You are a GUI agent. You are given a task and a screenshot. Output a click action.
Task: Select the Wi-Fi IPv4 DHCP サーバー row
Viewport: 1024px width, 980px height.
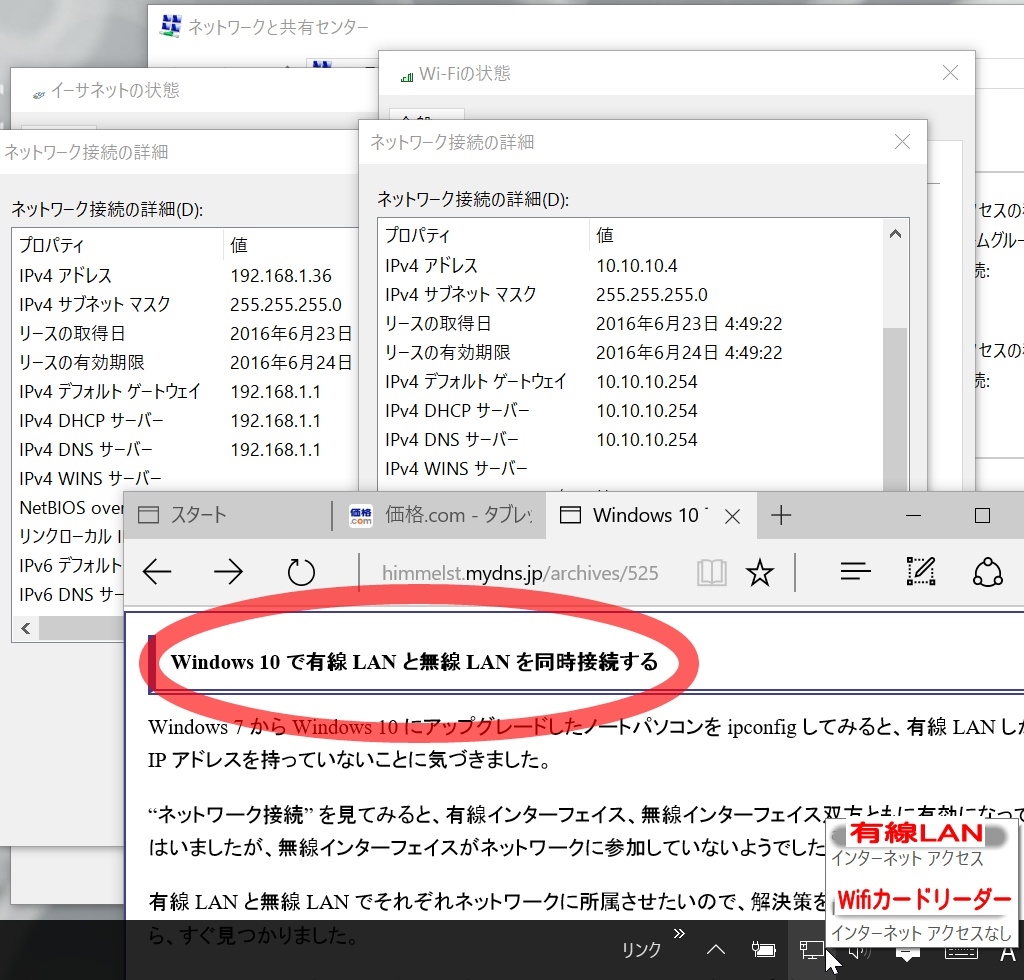(630, 411)
